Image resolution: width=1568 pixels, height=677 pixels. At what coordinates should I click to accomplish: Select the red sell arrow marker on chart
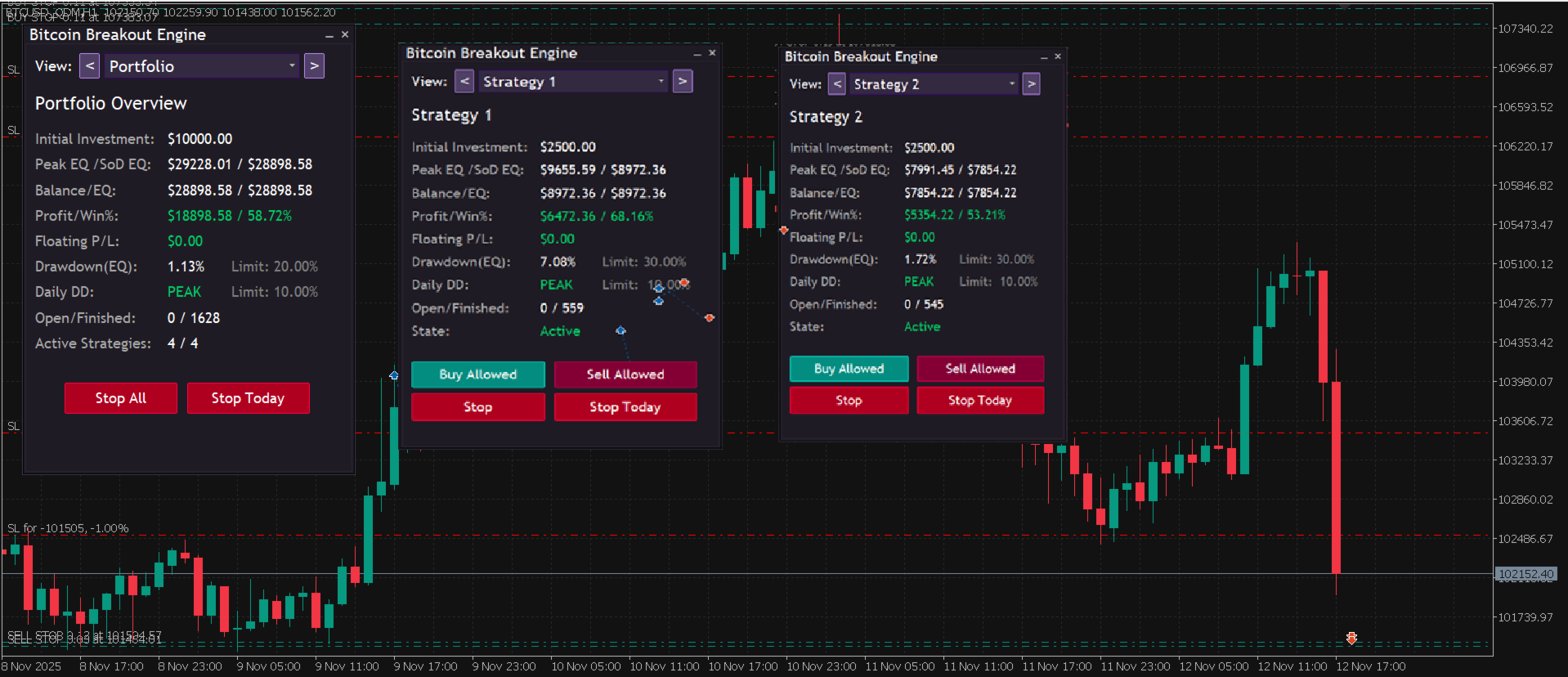1351,638
